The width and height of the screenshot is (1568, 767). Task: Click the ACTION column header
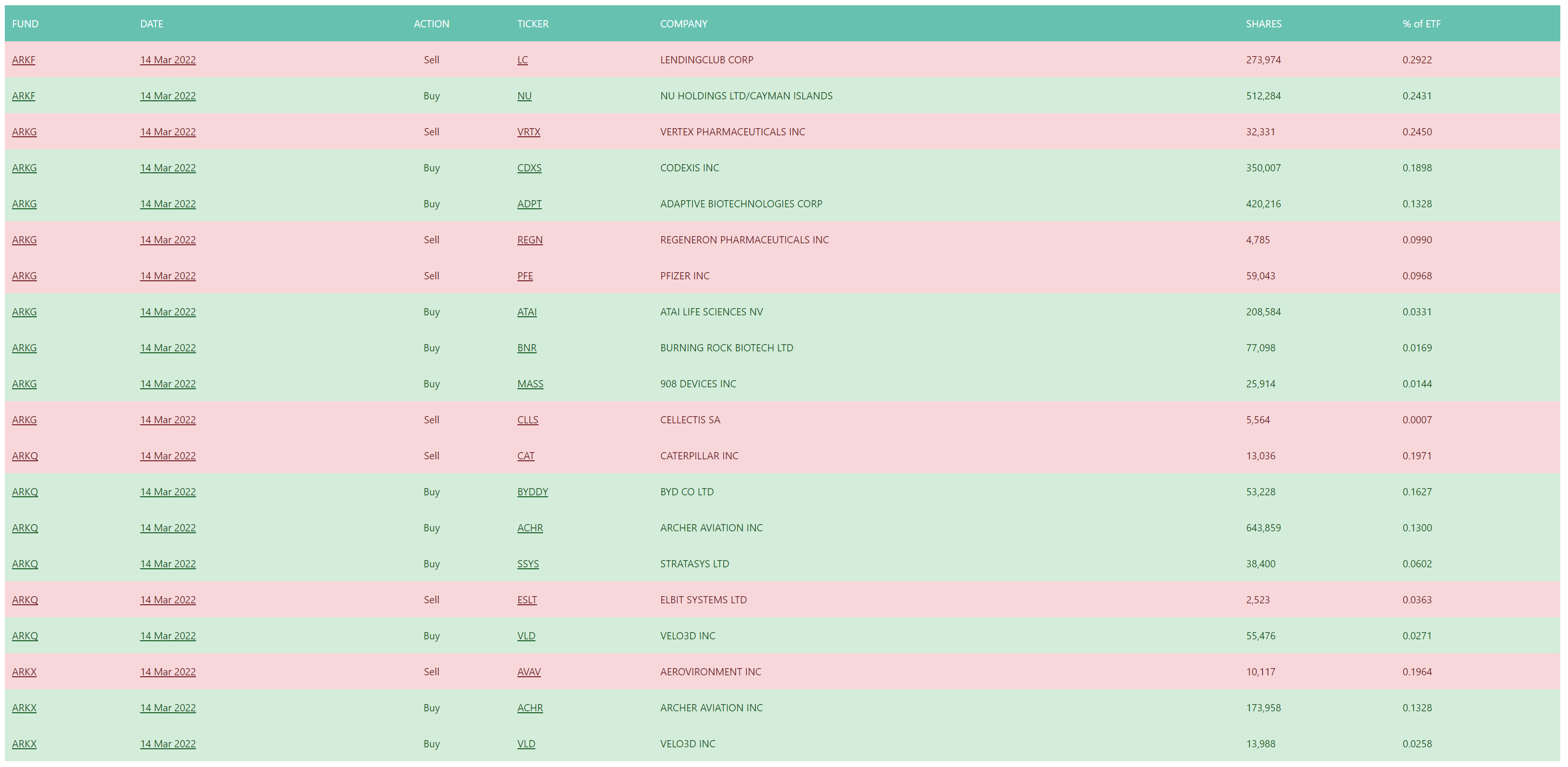(x=432, y=24)
